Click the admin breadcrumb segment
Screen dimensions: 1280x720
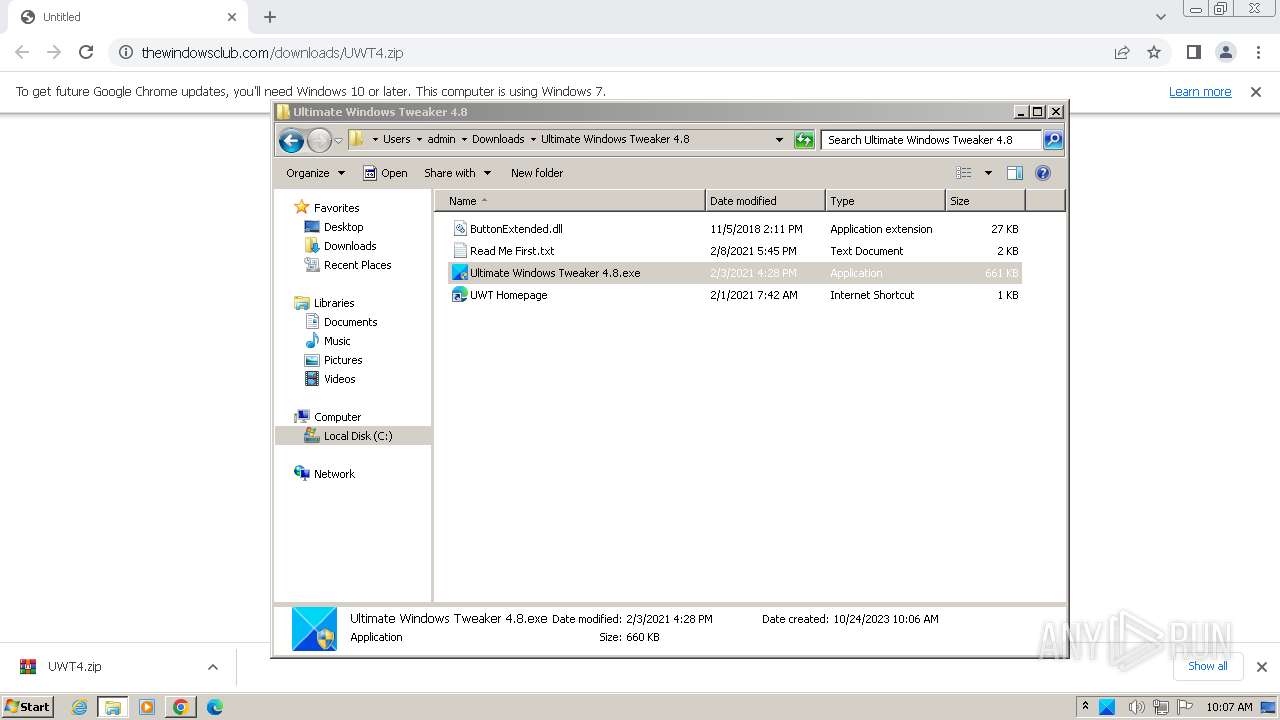(x=441, y=140)
